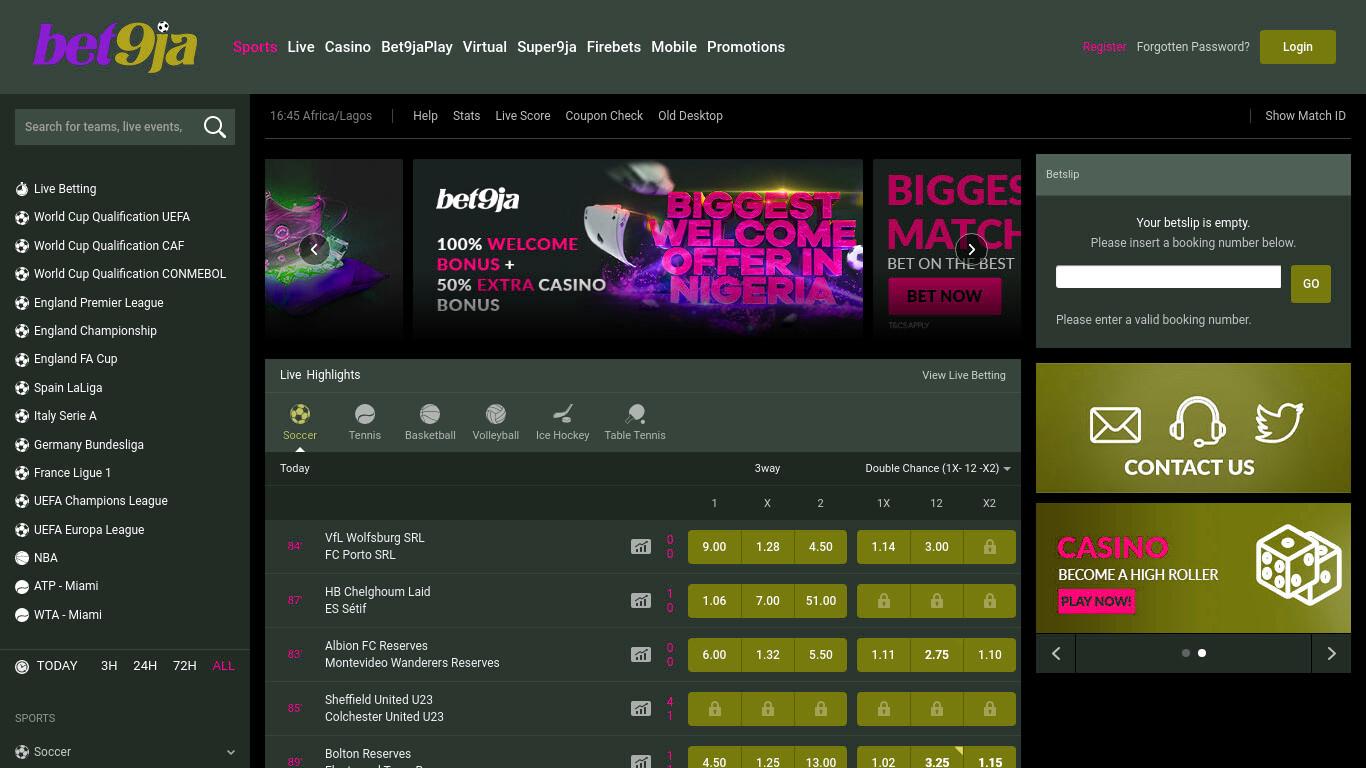
Task: Open the Firebets menu item
Action: tap(614, 47)
